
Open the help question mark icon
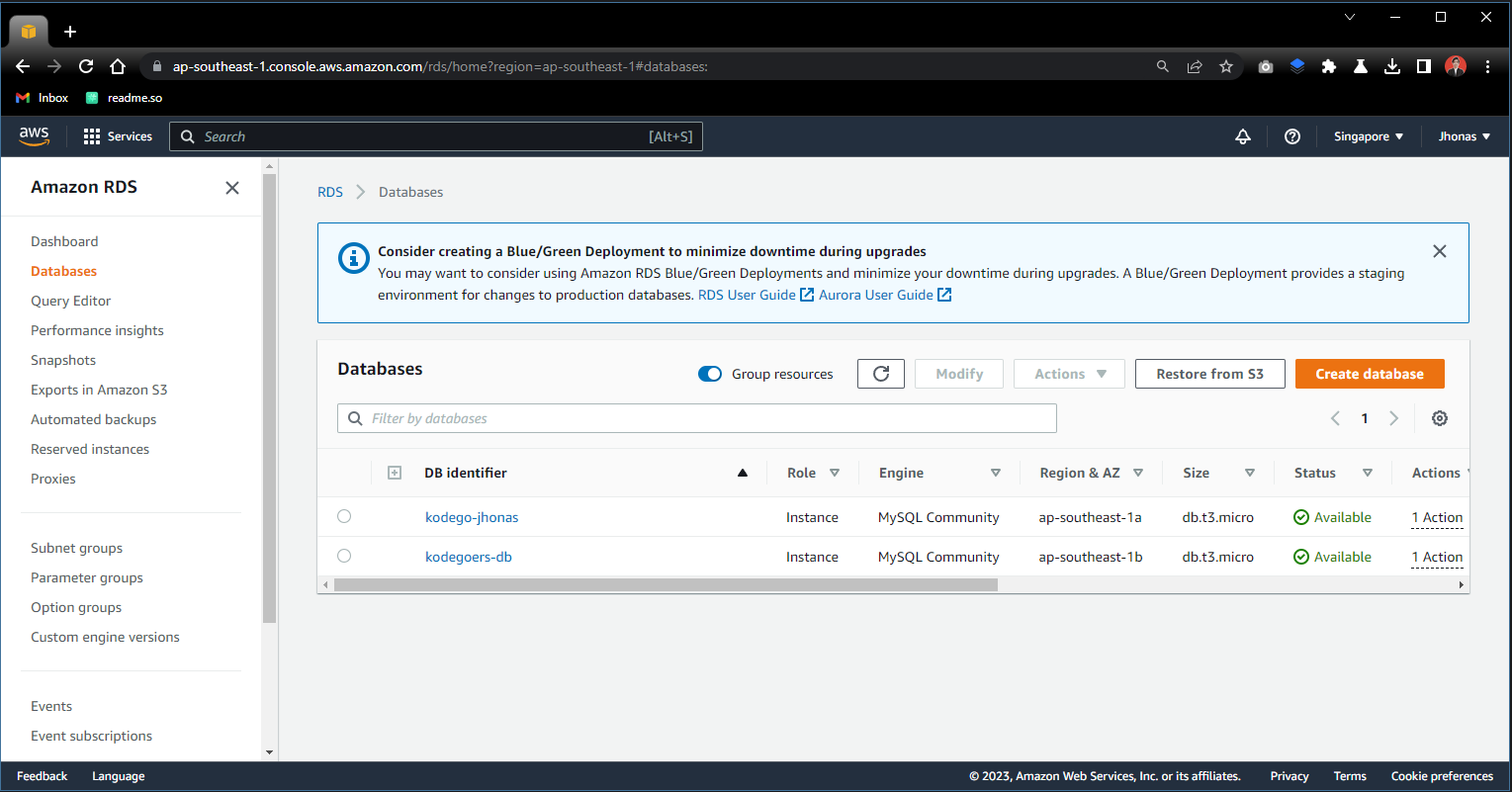tap(1292, 136)
